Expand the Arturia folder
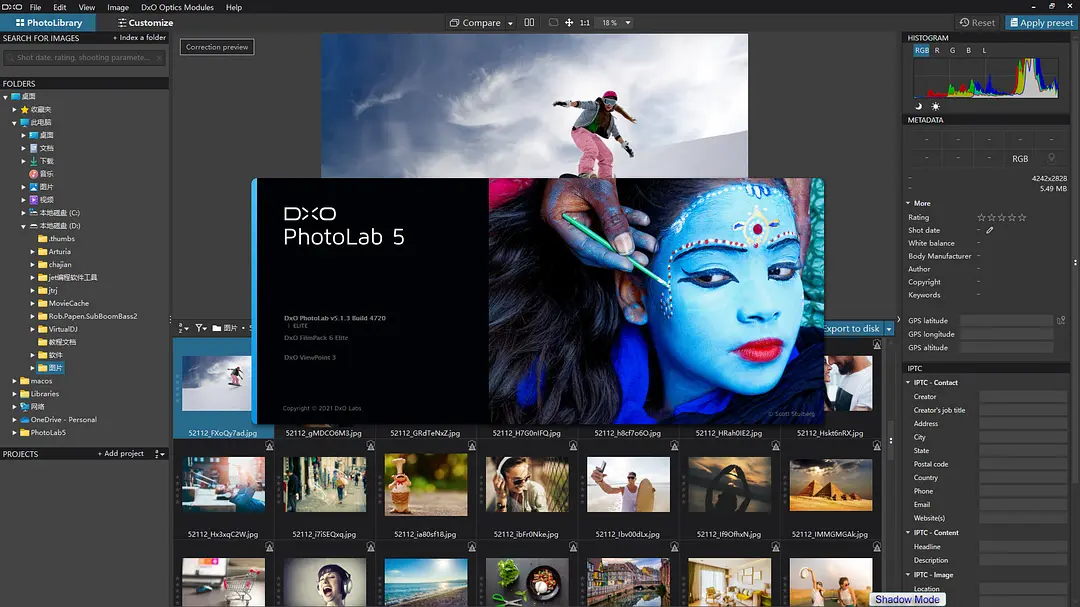Viewport: 1080px width, 607px height. (x=32, y=251)
